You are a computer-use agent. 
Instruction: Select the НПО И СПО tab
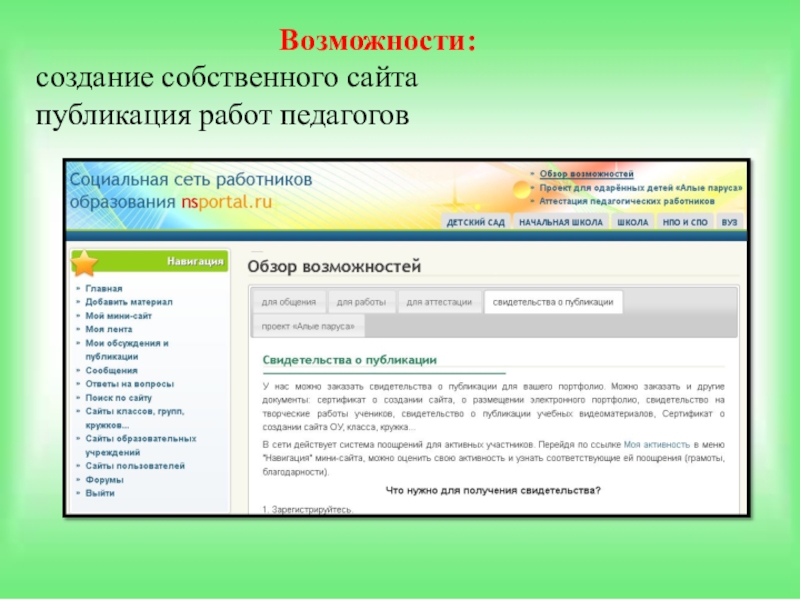pyautogui.click(x=685, y=222)
